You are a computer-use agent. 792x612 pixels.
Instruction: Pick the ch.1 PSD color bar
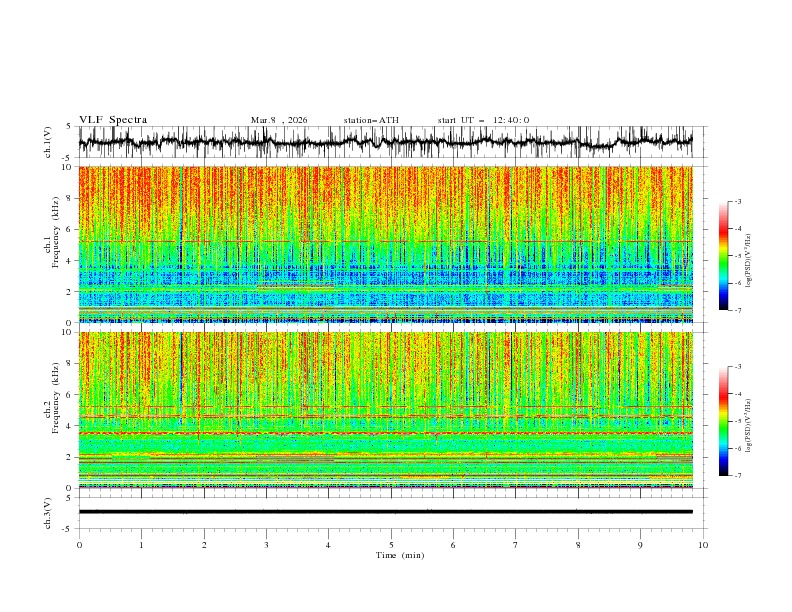723,256
